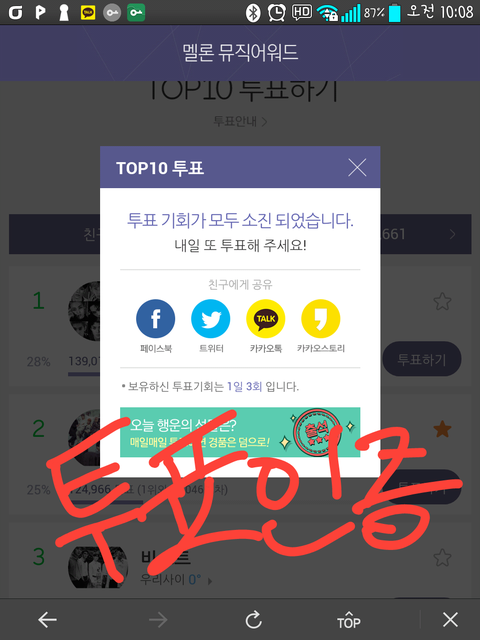Go back with the browser left arrow
Screen dimensions: 480x640
[47, 620]
